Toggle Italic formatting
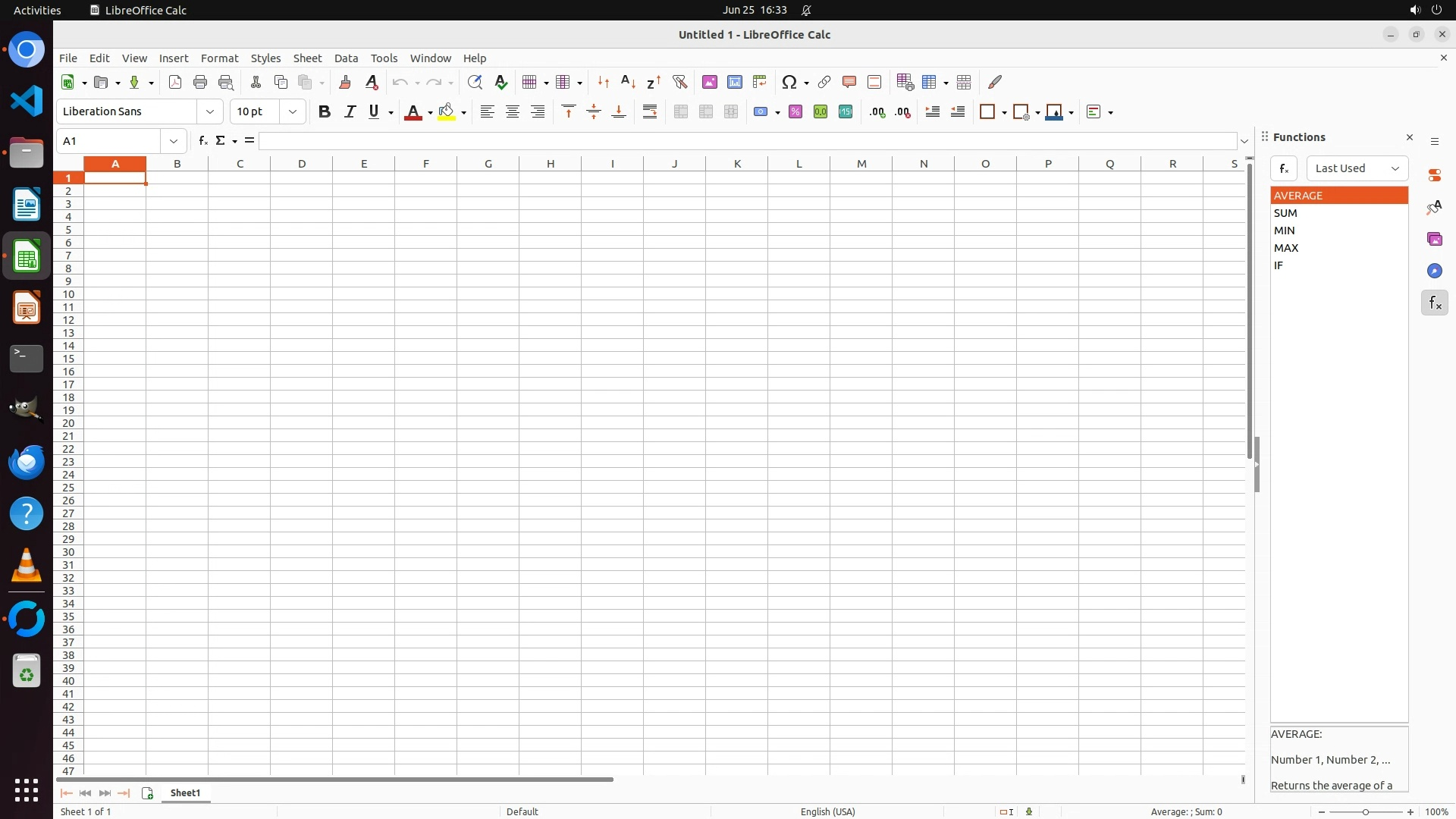The height and width of the screenshot is (819, 1456). 350,111
